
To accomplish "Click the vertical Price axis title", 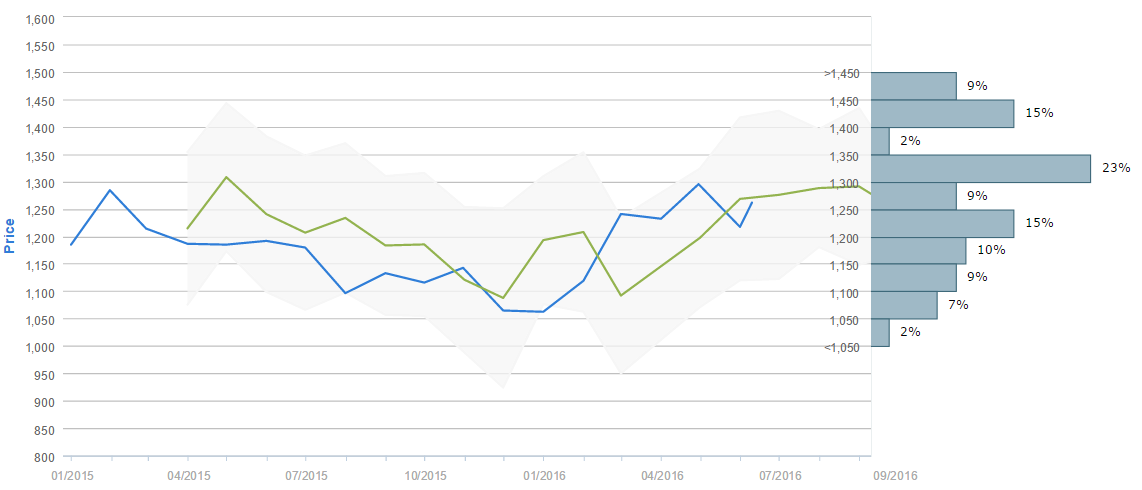I will coord(10,235).
